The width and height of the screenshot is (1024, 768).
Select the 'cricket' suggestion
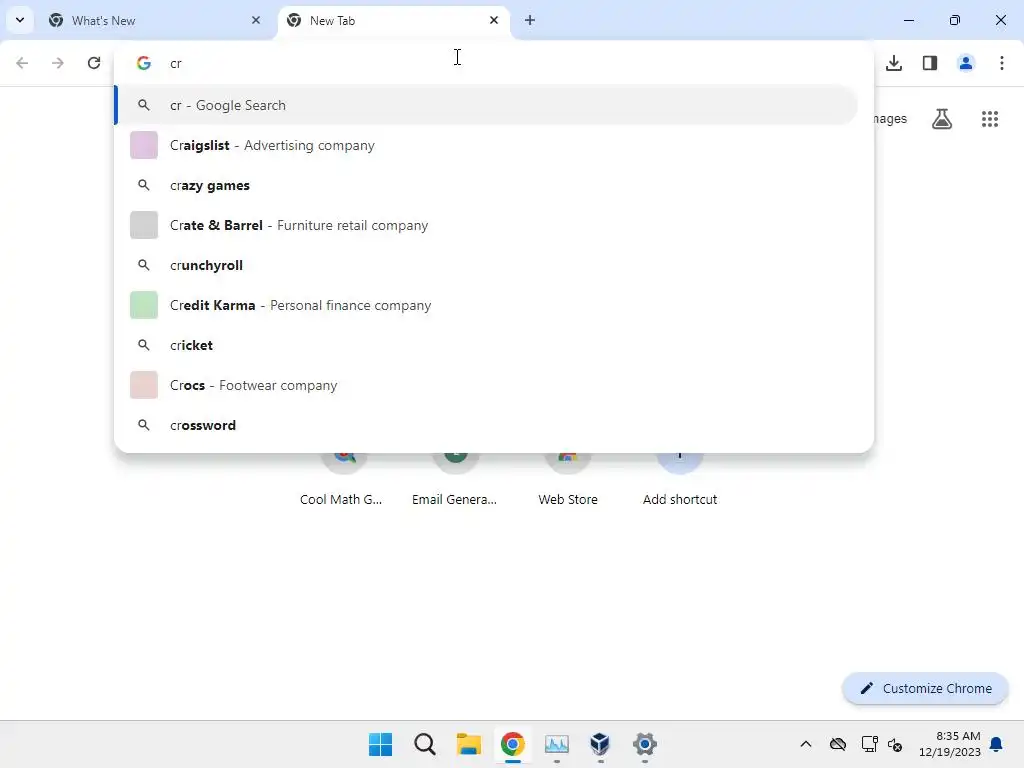click(x=487, y=345)
